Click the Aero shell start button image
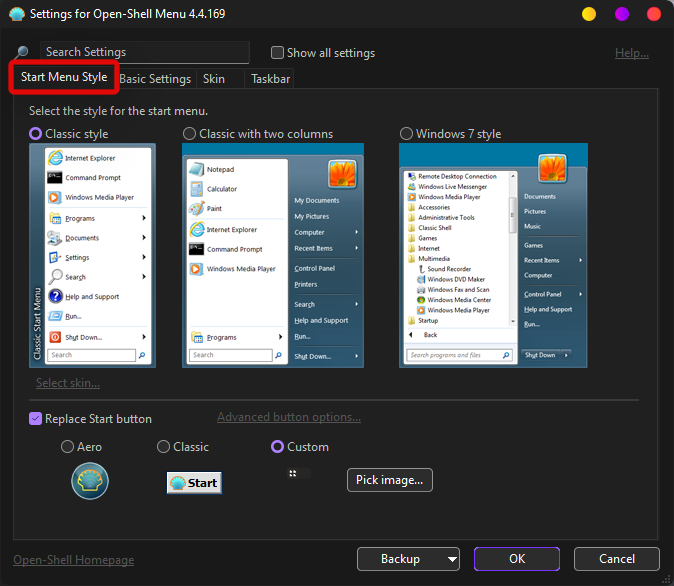Image resolution: width=674 pixels, height=586 pixels. point(90,482)
